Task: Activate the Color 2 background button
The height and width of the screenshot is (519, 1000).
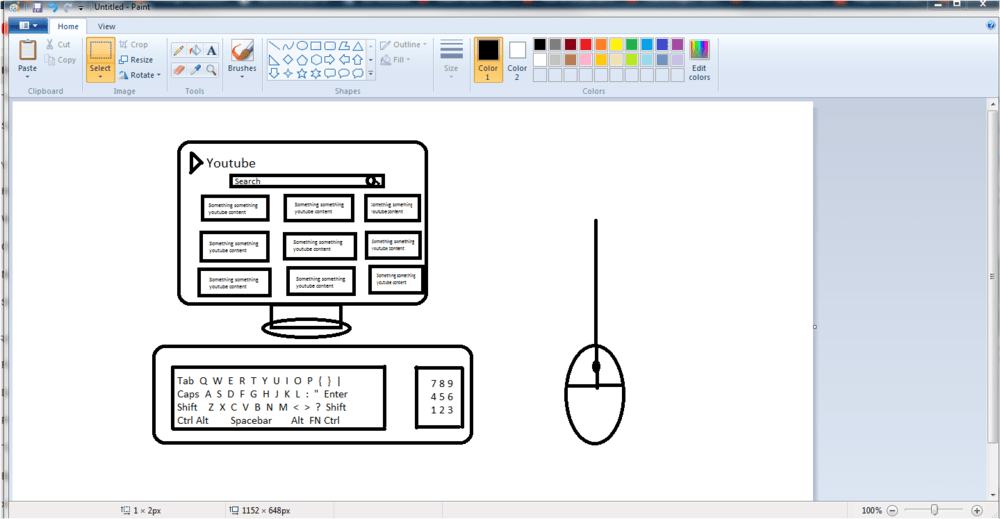Action: click(517, 59)
